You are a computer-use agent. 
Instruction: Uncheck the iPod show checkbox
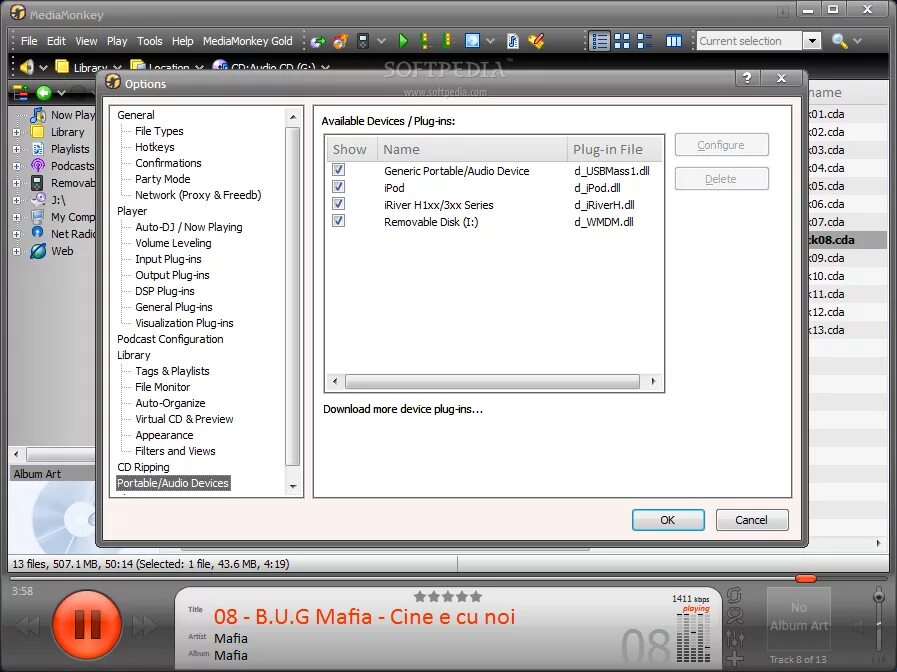tap(339, 186)
